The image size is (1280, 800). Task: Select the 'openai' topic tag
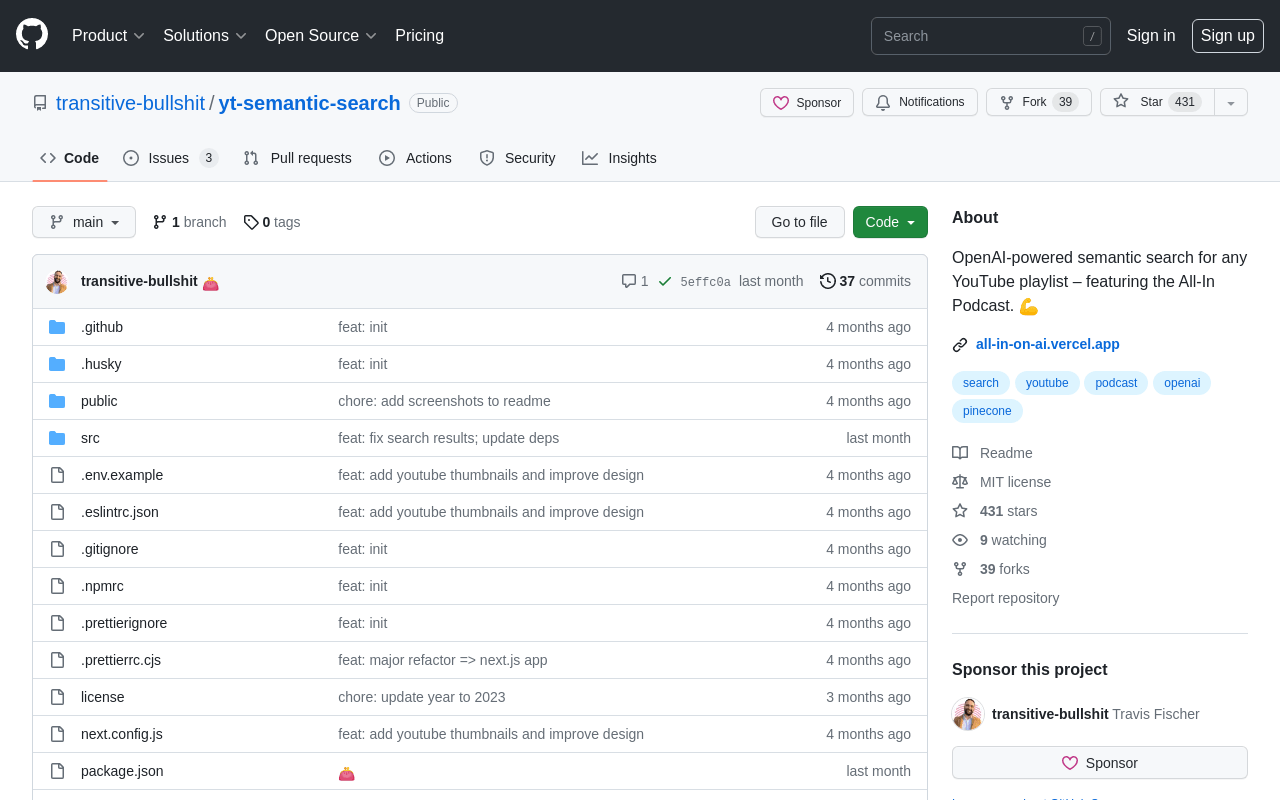(1182, 383)
